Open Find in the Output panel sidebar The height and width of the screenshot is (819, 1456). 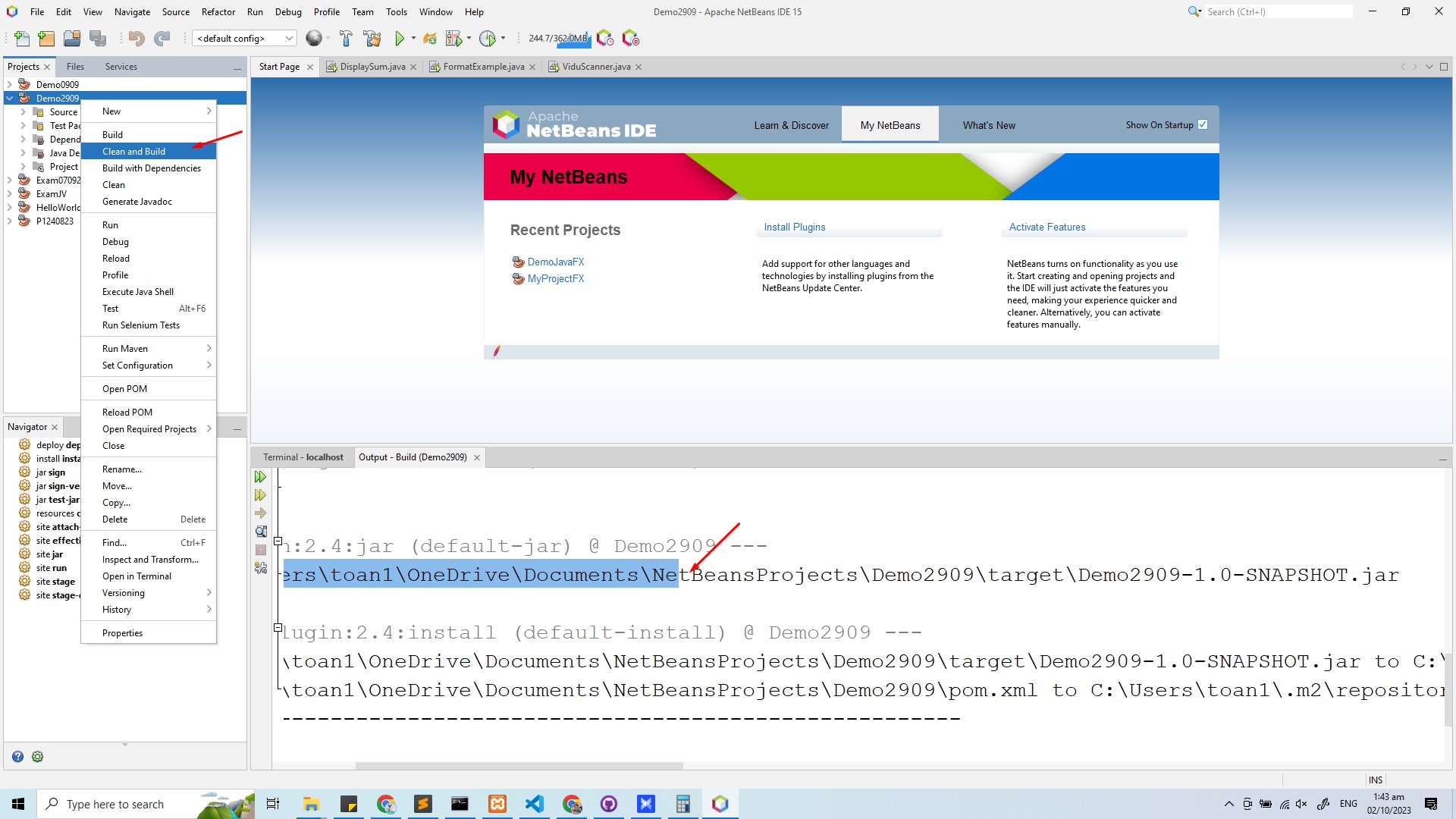260,531
